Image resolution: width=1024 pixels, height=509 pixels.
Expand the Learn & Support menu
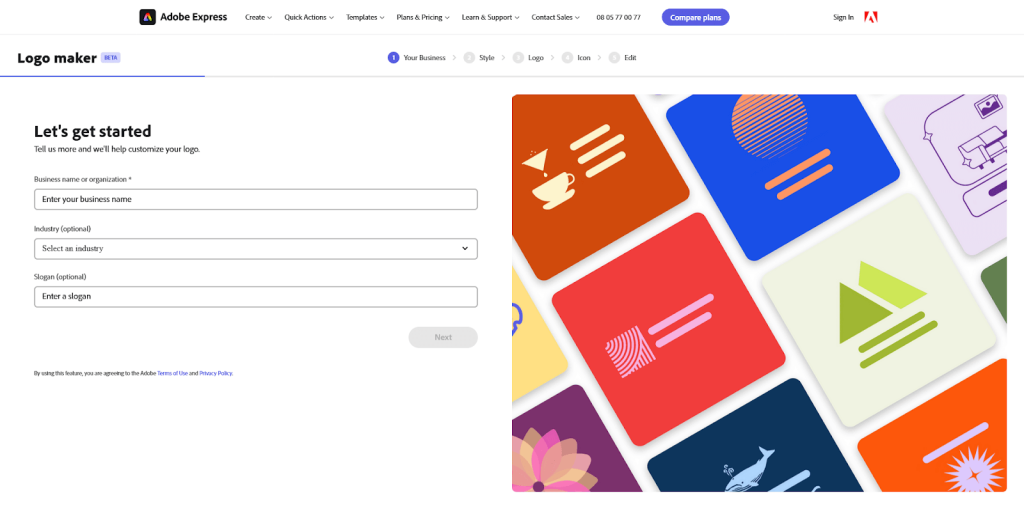pos(490,18)
